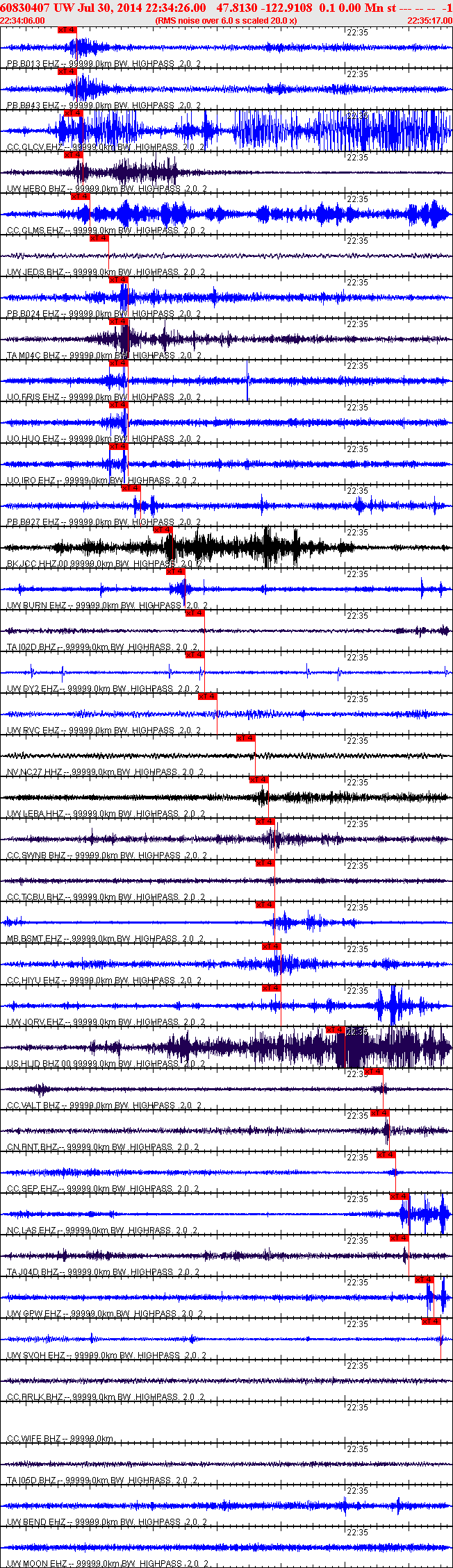Click the red pick marker on US HLID trace
The width and height of the screenshot is (453, 1568).
pyautogui.click(x=336, y=1030)
